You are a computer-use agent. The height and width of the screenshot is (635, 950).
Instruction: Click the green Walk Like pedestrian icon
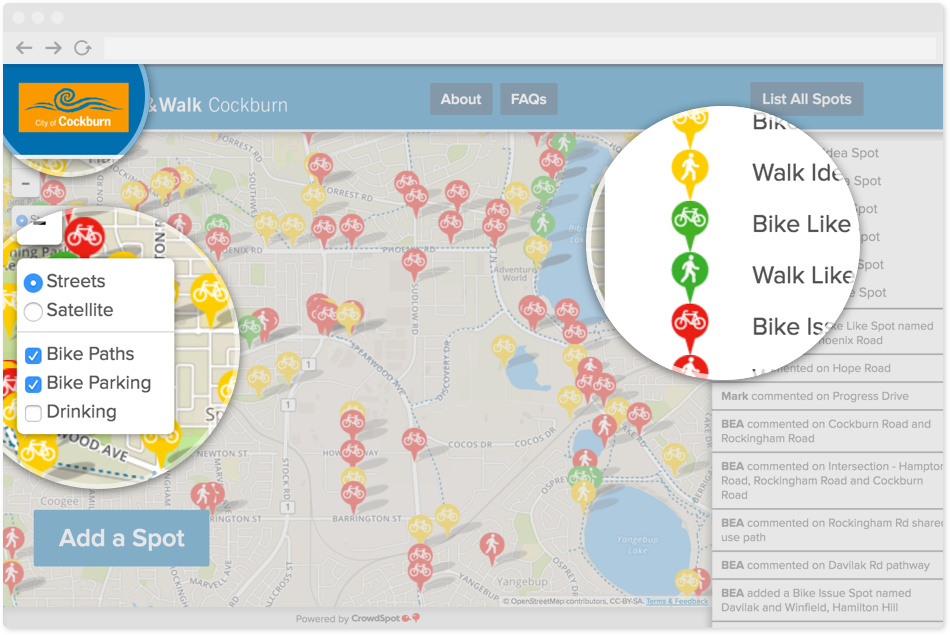pyautogui.click(x=689, y=270)
